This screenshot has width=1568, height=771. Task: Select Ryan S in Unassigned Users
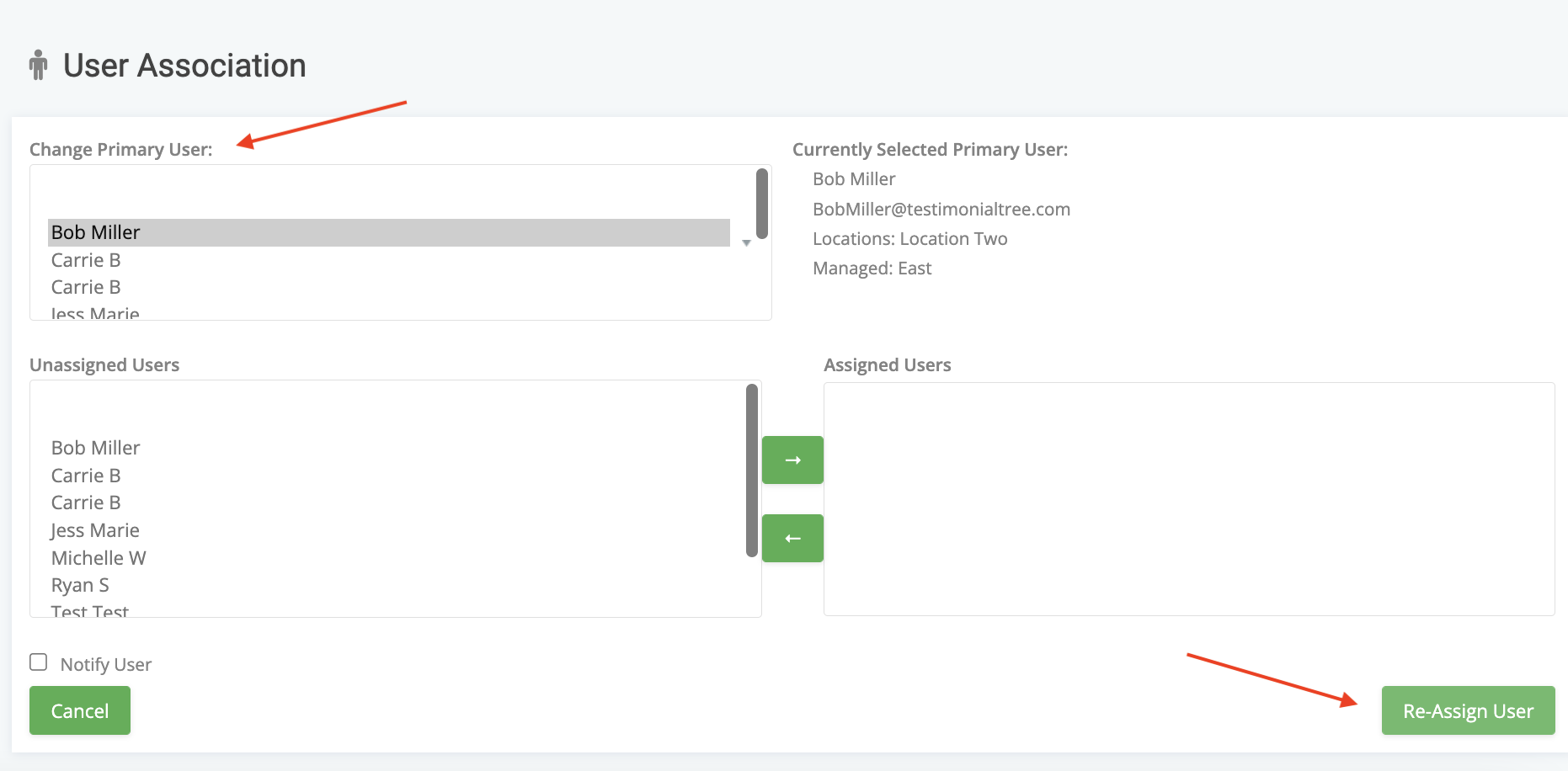(80, 585)
